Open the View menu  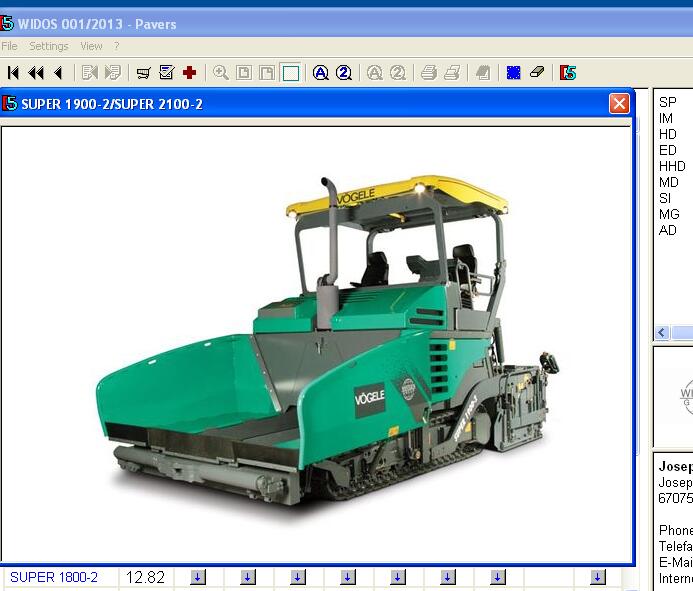coord(91,46)
